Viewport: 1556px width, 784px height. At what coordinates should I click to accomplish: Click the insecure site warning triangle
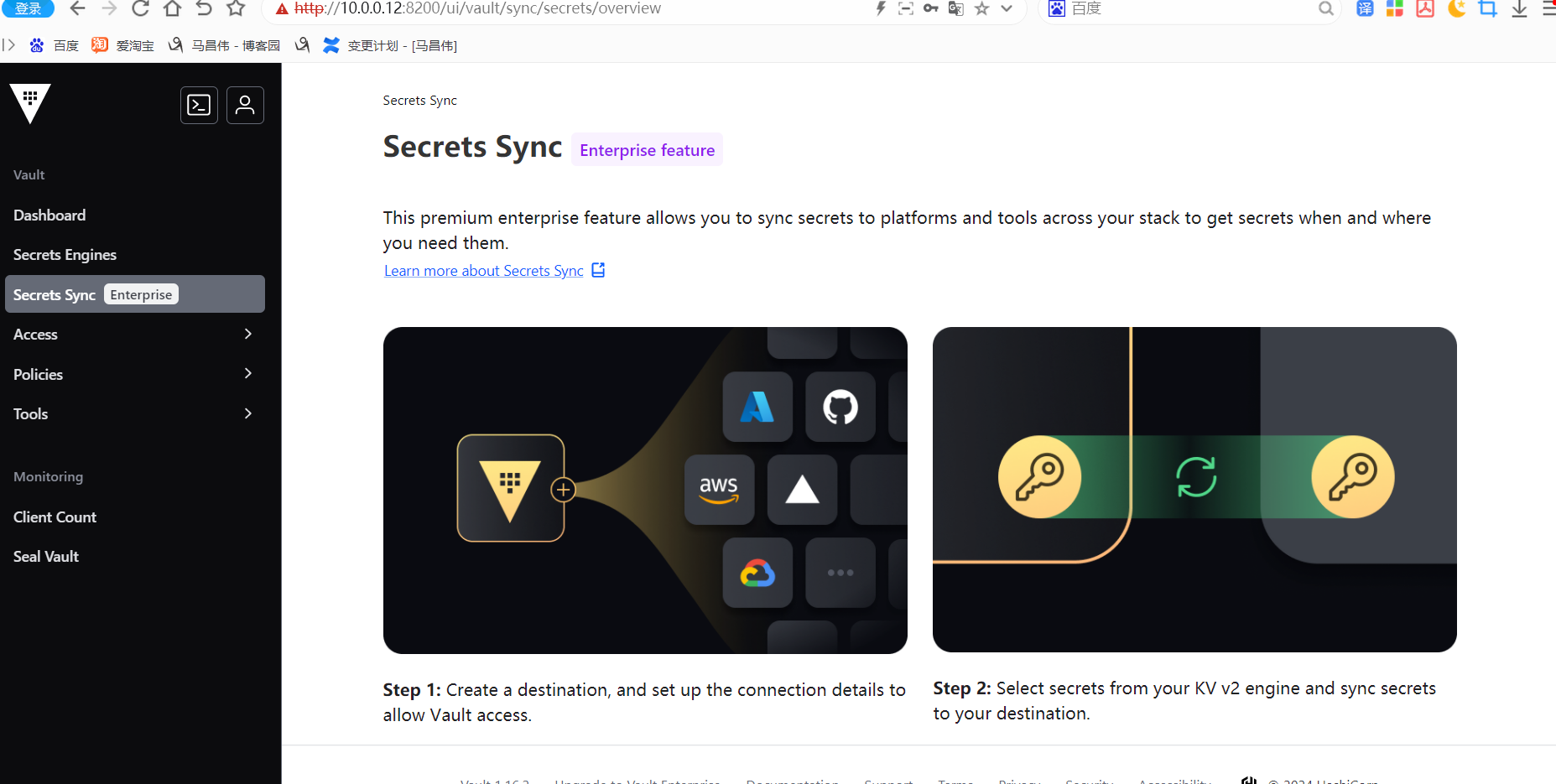click(x=282, y=9)
